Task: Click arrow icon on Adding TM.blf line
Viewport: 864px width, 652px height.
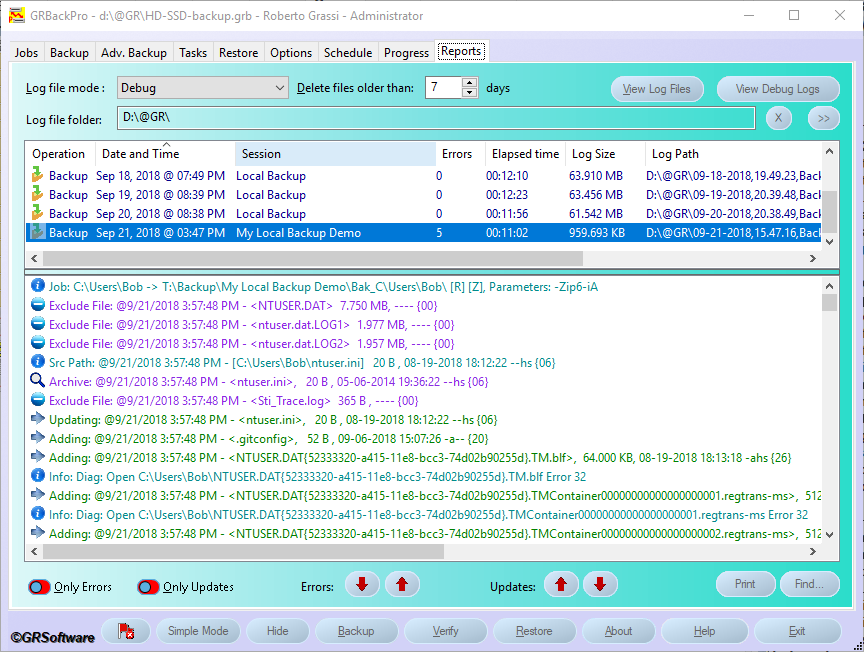Action: coord(37,457)
